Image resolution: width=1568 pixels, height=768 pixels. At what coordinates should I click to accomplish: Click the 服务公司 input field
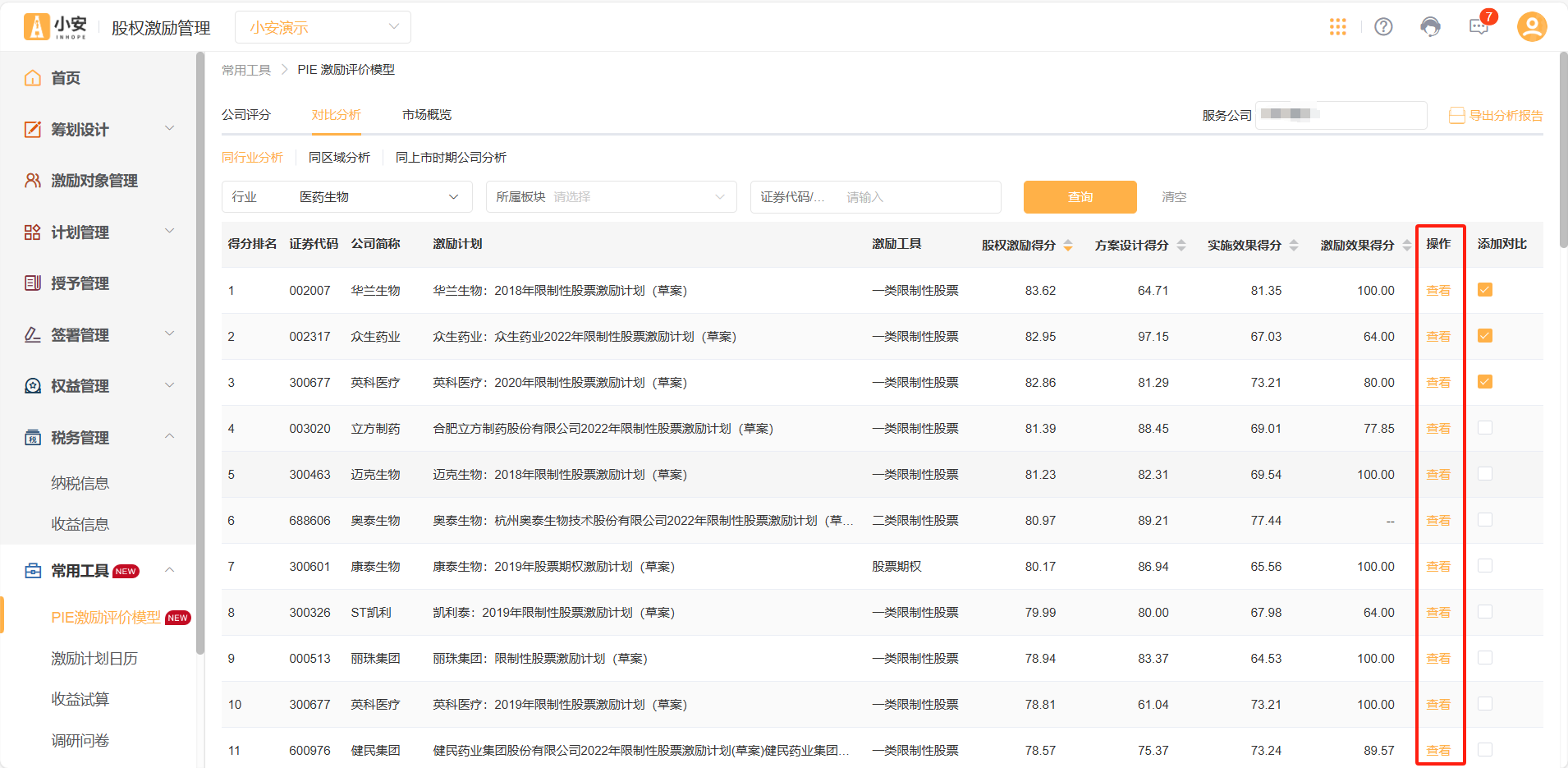pos(1341,115)
